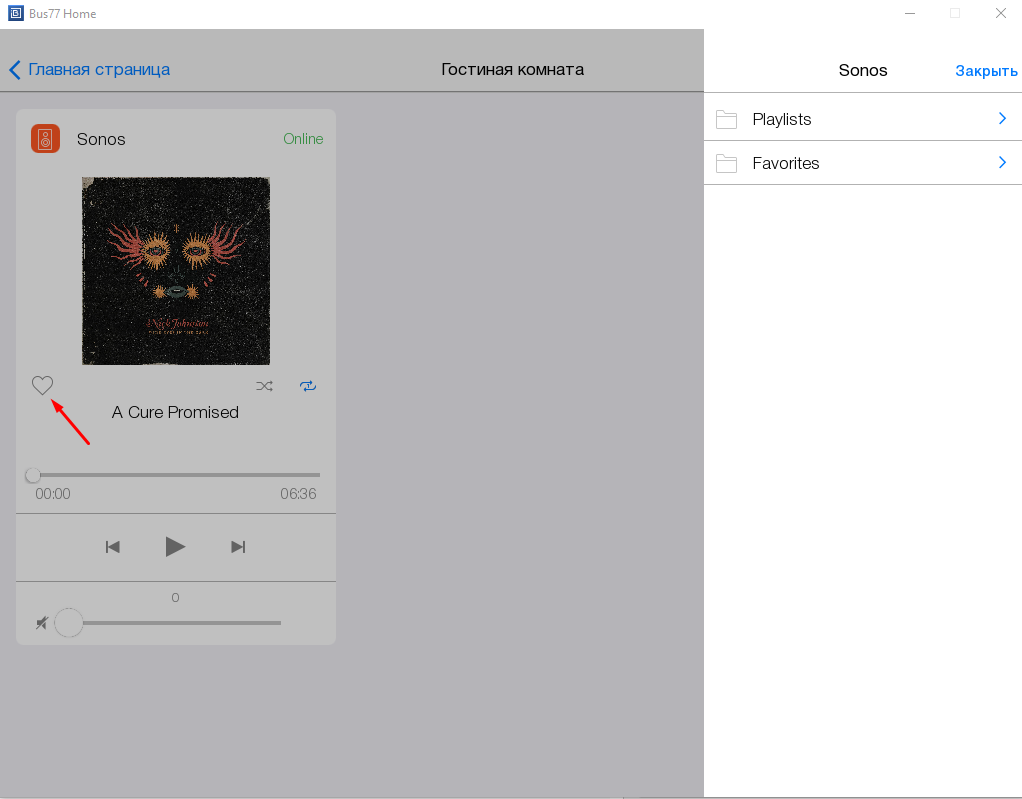Viewport: 1022px width, 799px height.
Task: Click the volume slider knob
Action: [69, 623]
